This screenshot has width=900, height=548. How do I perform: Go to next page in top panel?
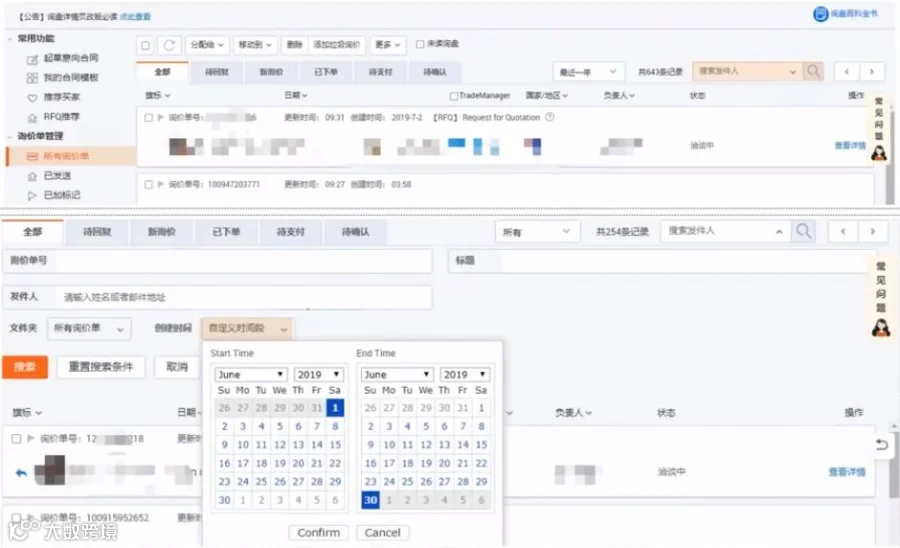coord(871,72)
